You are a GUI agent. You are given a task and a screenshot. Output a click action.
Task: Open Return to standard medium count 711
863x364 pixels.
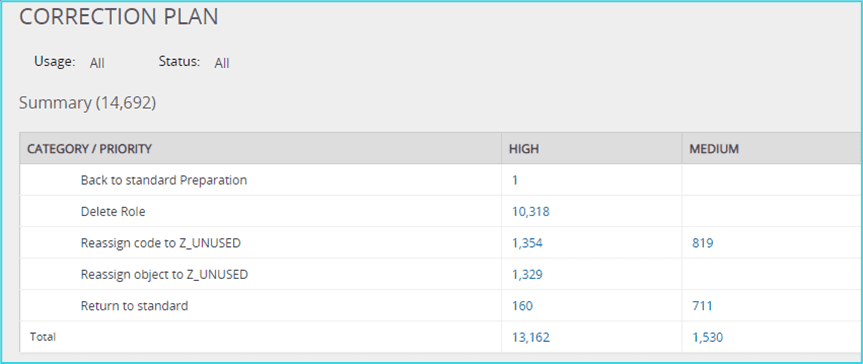pyautogui.click(x=702, y=306)
